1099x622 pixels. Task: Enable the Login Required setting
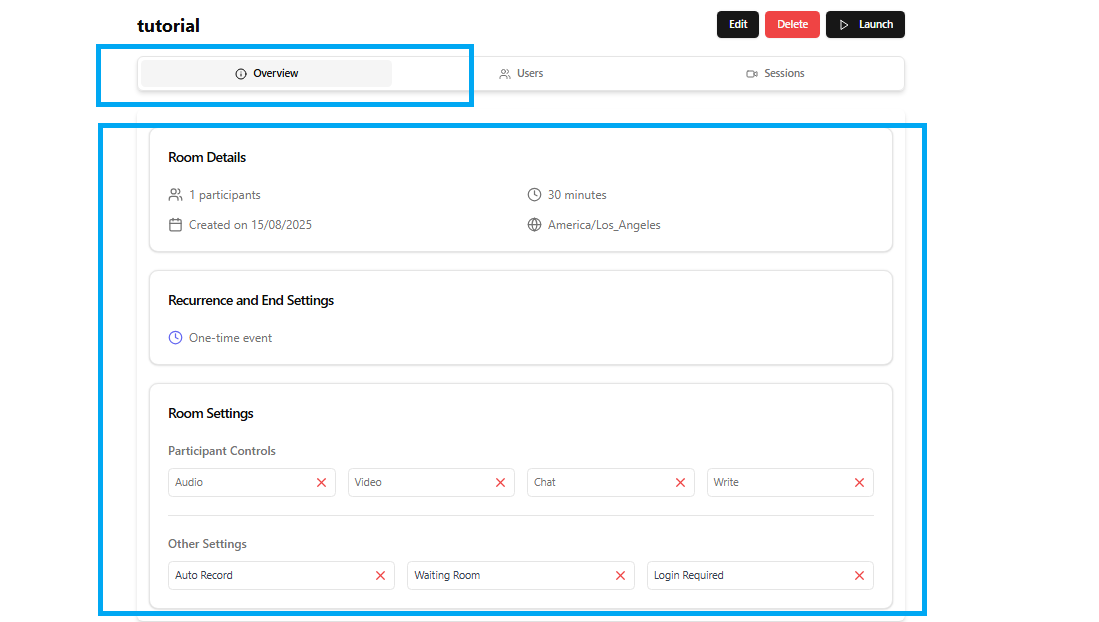859,575
